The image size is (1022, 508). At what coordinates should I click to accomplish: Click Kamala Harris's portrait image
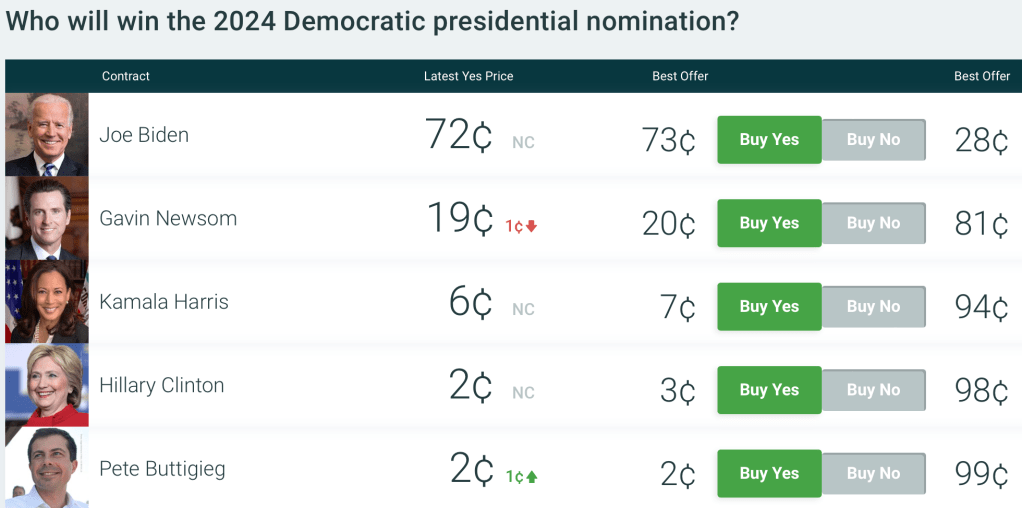(46, 302)
